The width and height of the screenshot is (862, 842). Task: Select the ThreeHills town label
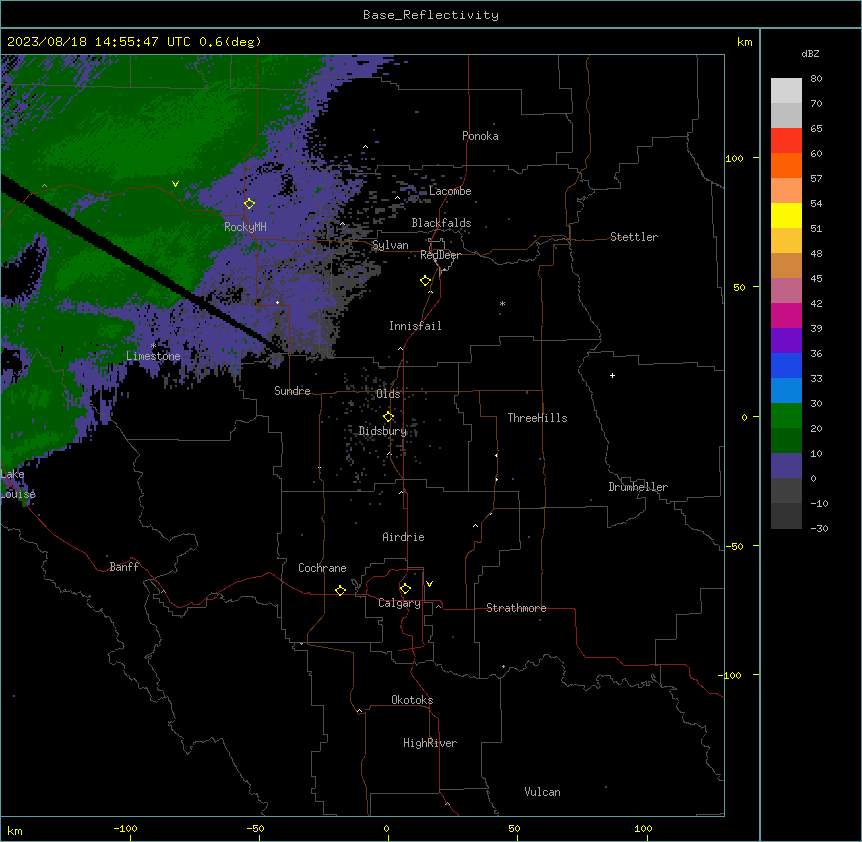pos(537,418)
